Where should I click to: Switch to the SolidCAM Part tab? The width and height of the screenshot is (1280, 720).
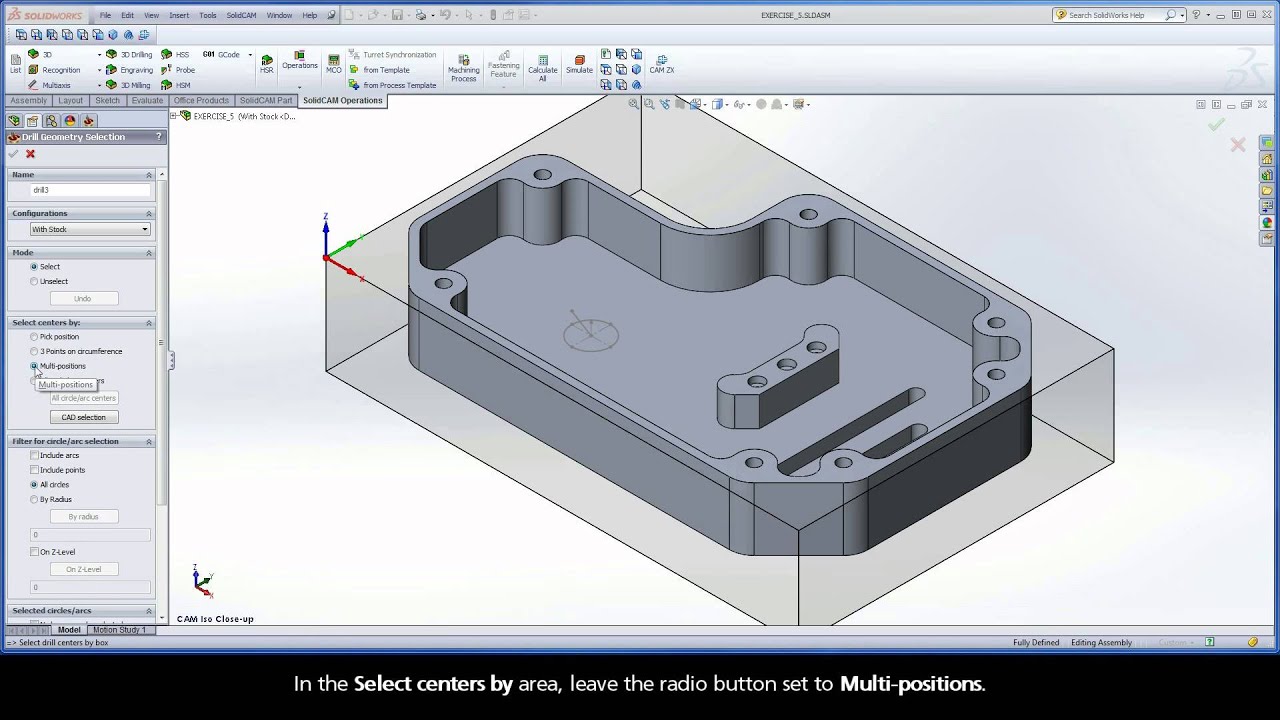pos(266,101)
